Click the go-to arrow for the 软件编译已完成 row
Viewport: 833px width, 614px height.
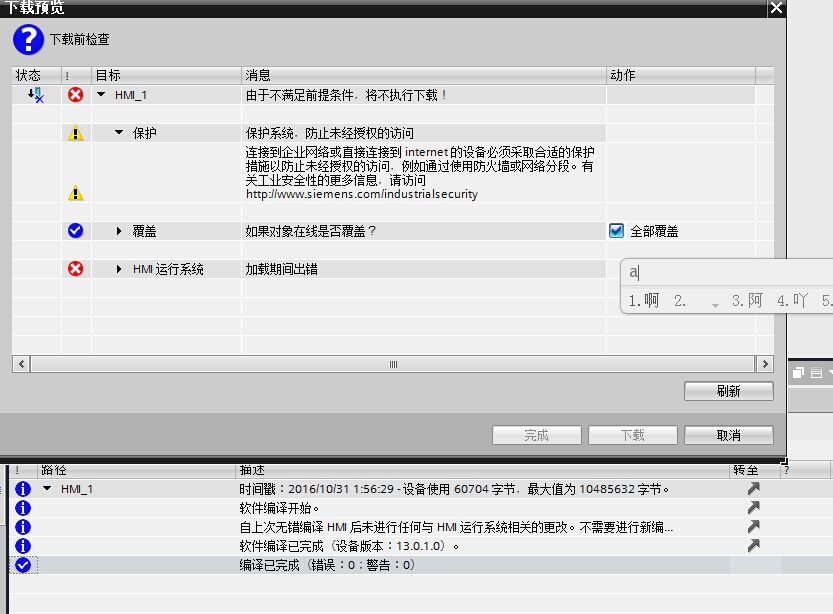[753, 545]
